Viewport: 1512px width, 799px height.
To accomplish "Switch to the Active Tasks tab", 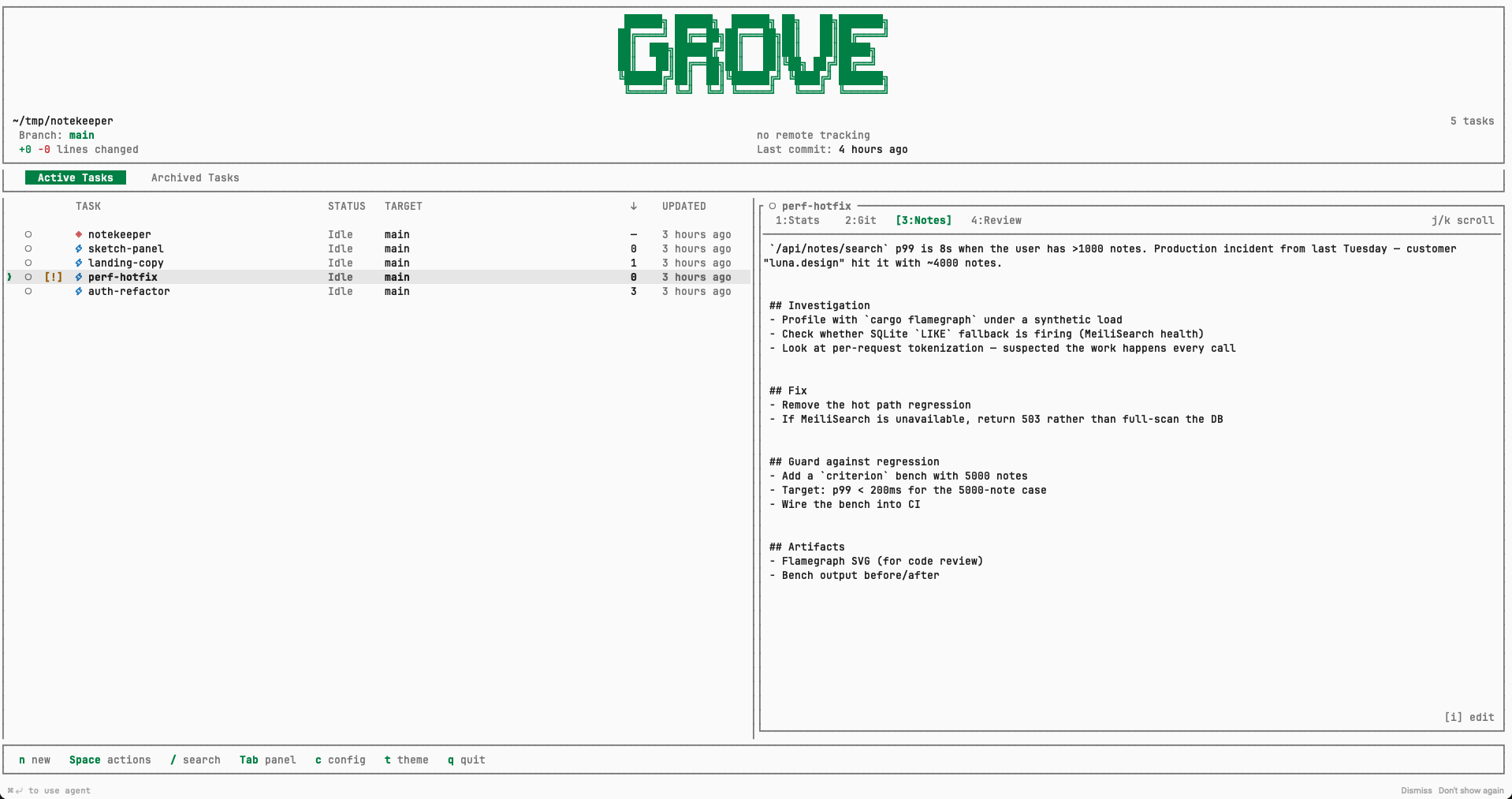I will (x=76, y=177).
